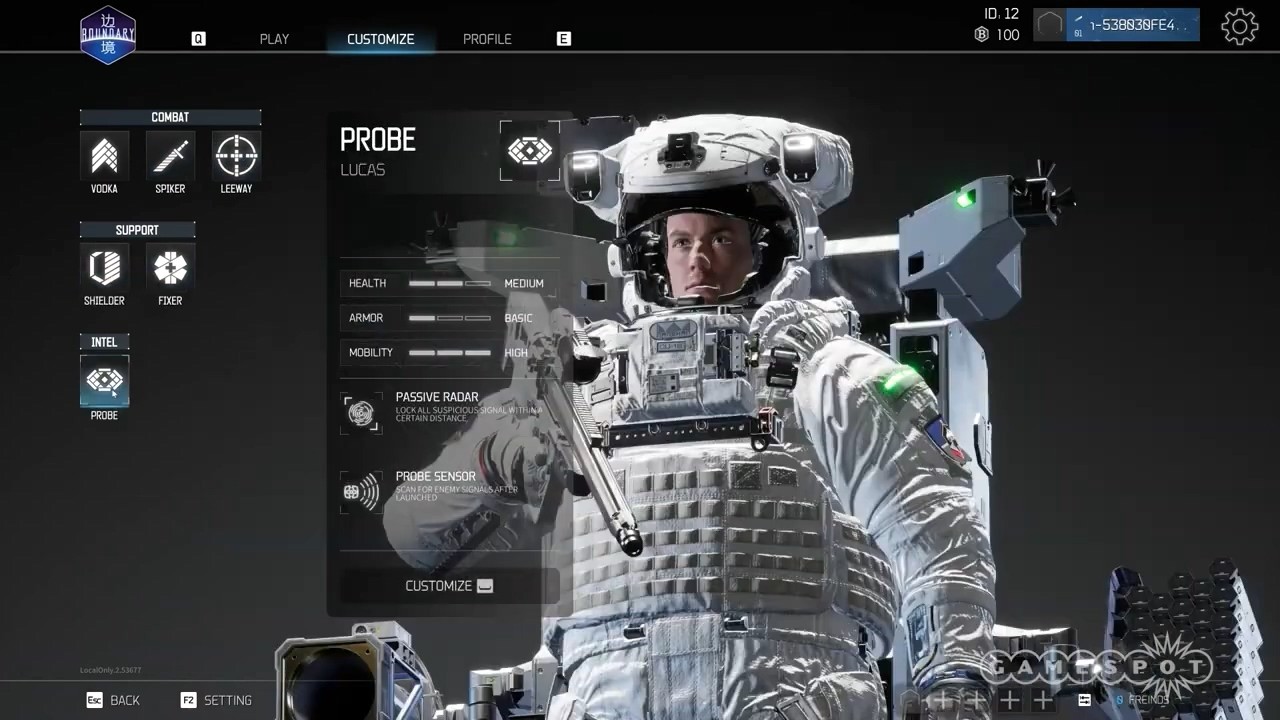Click the Combat category header
The height and width of the screenshot is (720, 1280).
click(x=170, y=117)
